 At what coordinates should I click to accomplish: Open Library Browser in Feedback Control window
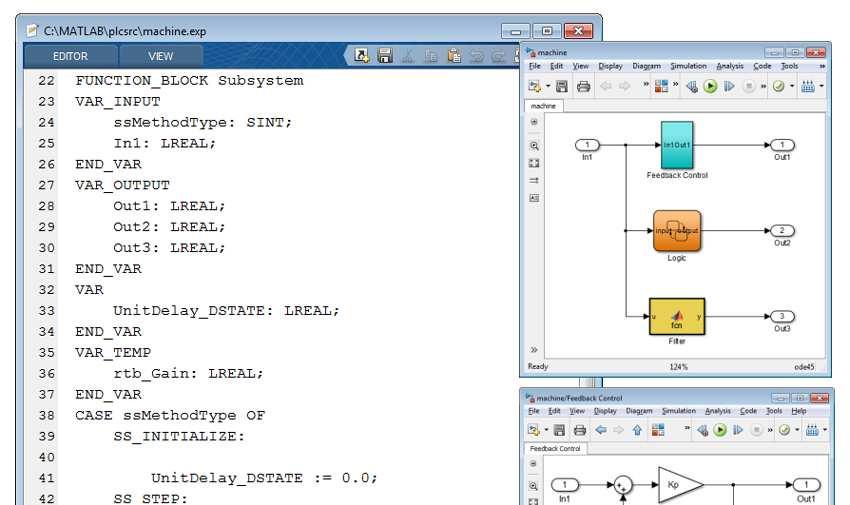point(658,430)
